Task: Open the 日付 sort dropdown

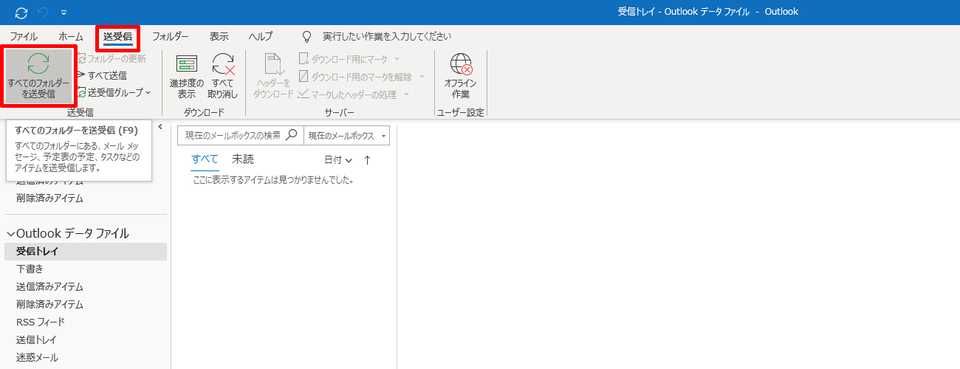Action: coord(338,160)
